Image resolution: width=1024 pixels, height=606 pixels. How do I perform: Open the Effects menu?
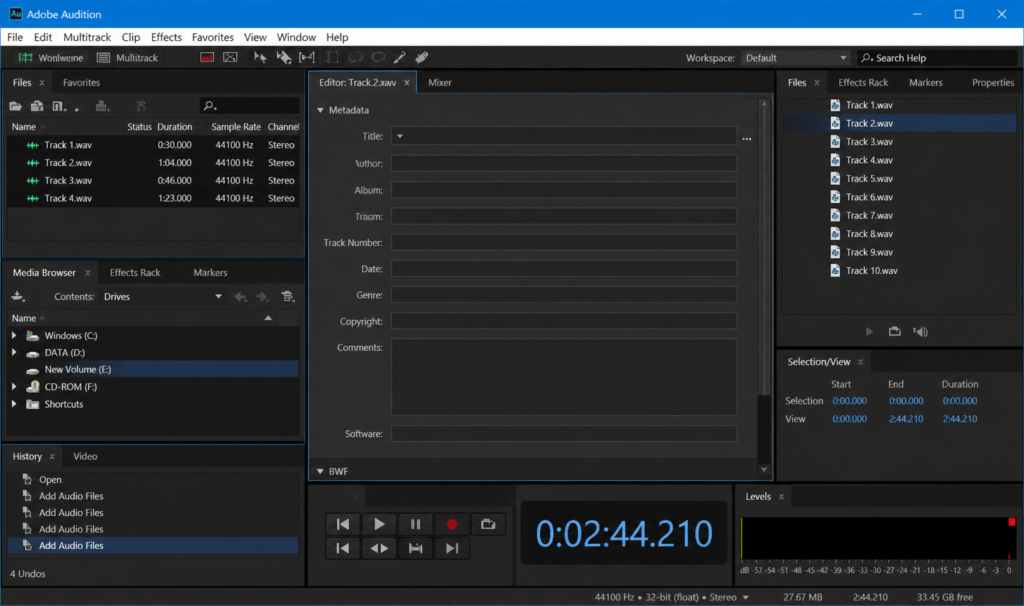click(x=166, y=37)
